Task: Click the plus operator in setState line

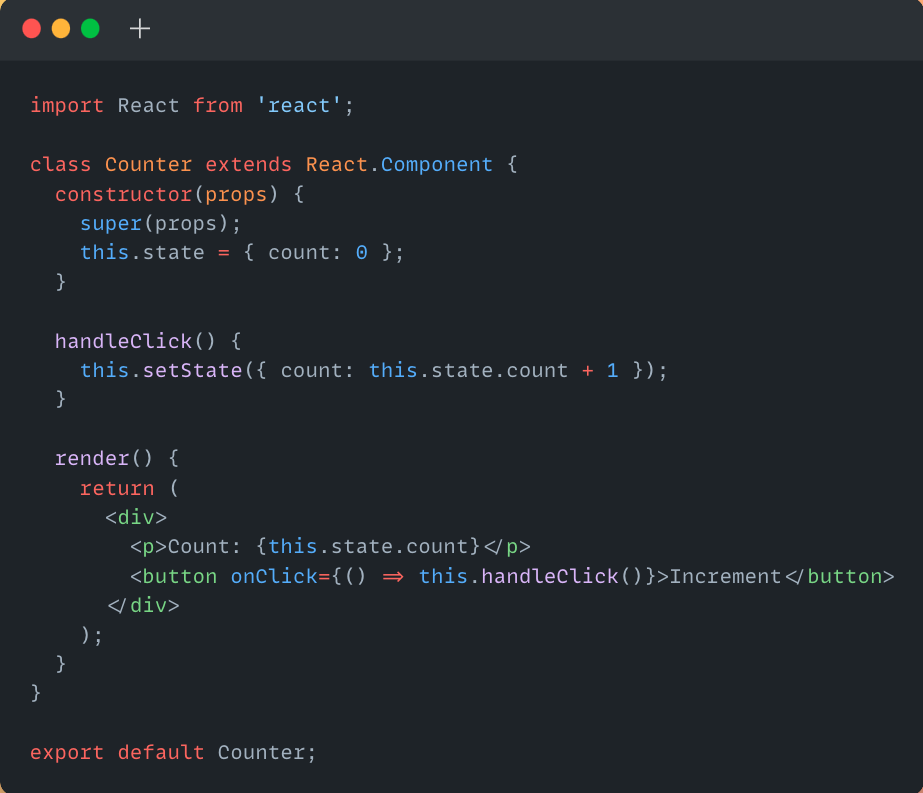Action: tap(587, 370)
